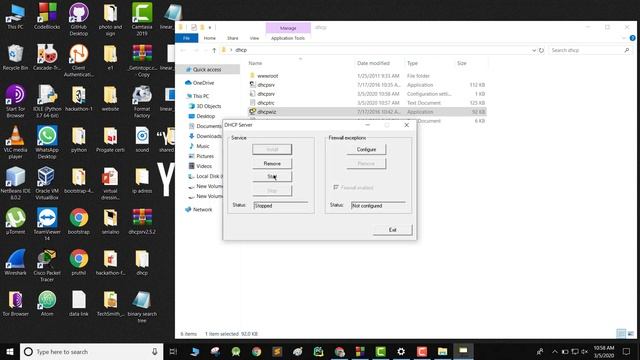Sort files by Type column header
The width and height of the screenshot is (640, 360).
[412, 63]
